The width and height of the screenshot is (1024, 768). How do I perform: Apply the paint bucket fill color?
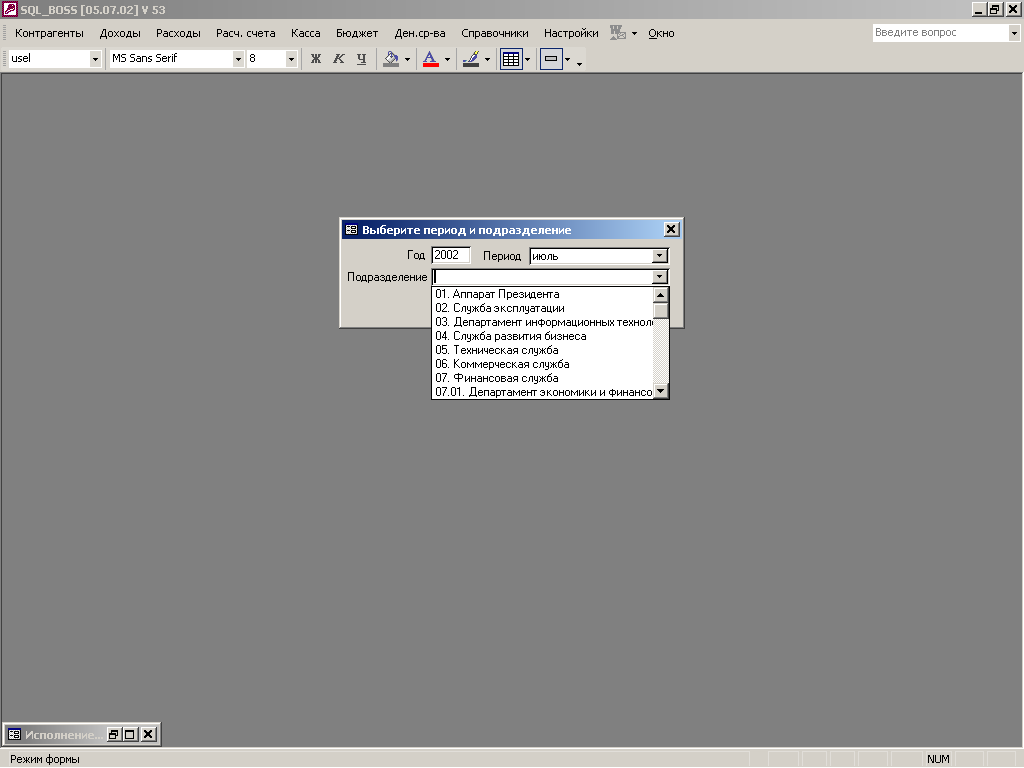tap(391, 59)
